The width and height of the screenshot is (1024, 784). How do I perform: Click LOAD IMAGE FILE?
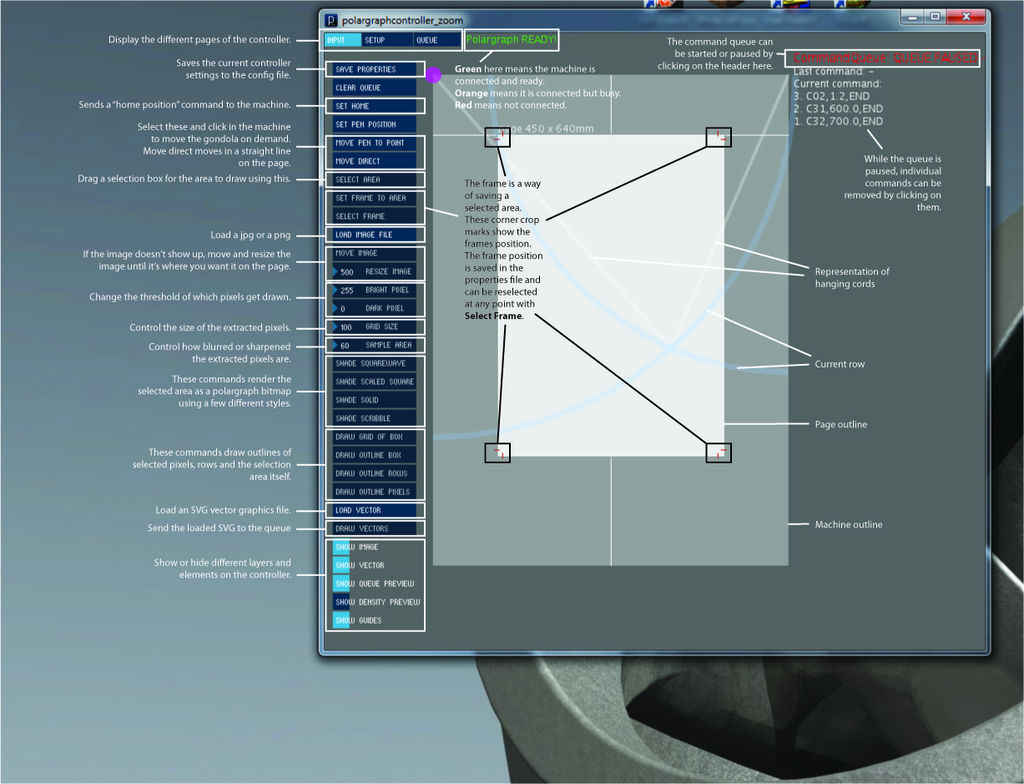(374, 235)
